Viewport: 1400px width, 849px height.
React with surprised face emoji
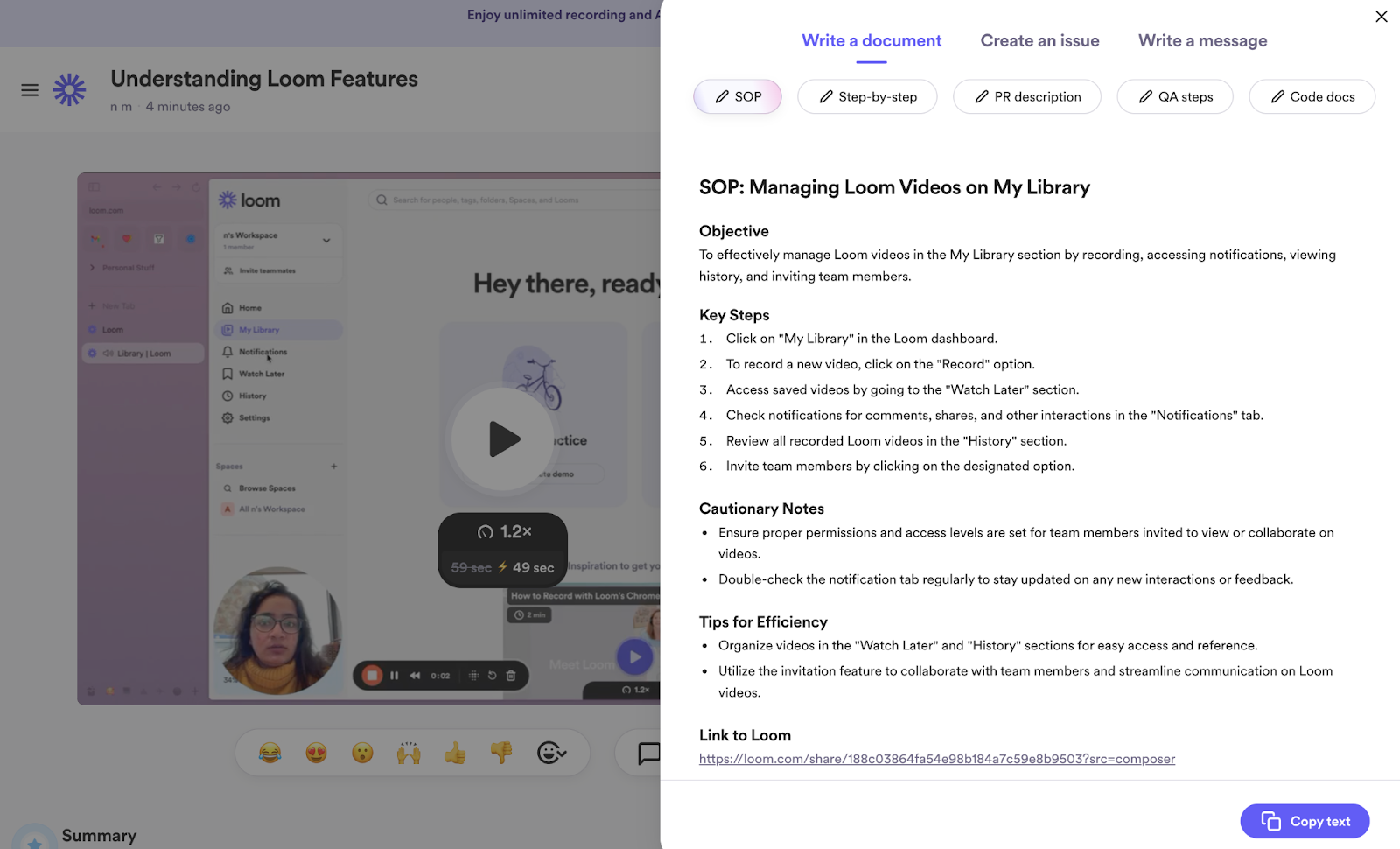(362, 753)
